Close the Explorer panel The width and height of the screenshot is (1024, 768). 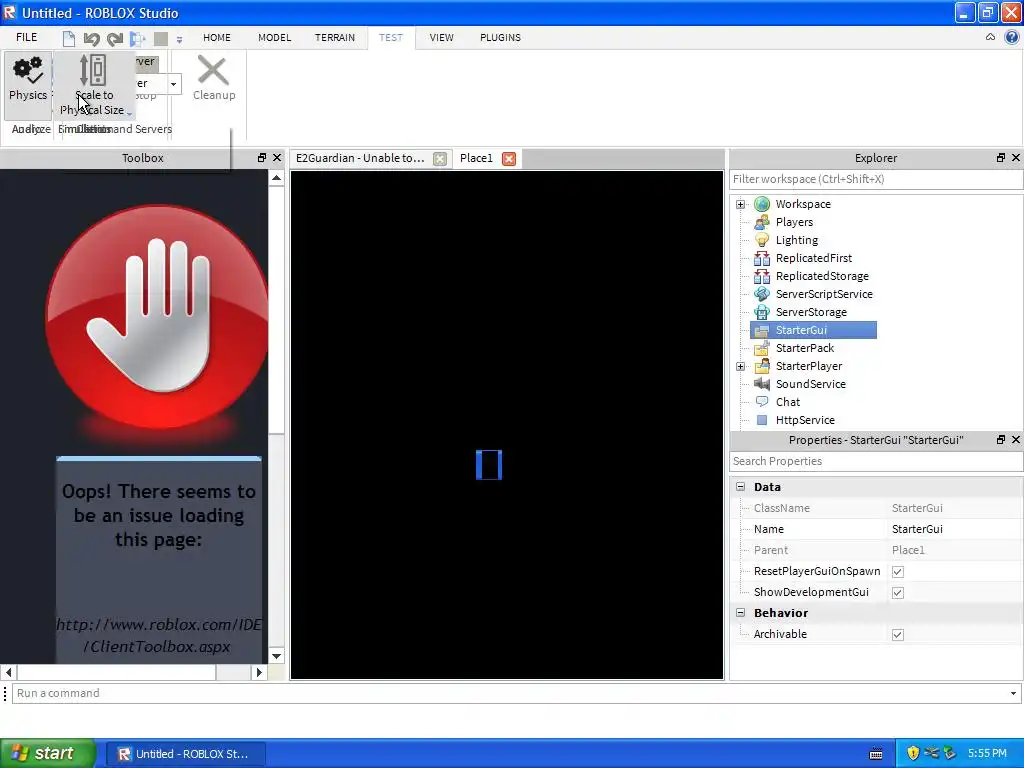click(x=1016, y=157)
